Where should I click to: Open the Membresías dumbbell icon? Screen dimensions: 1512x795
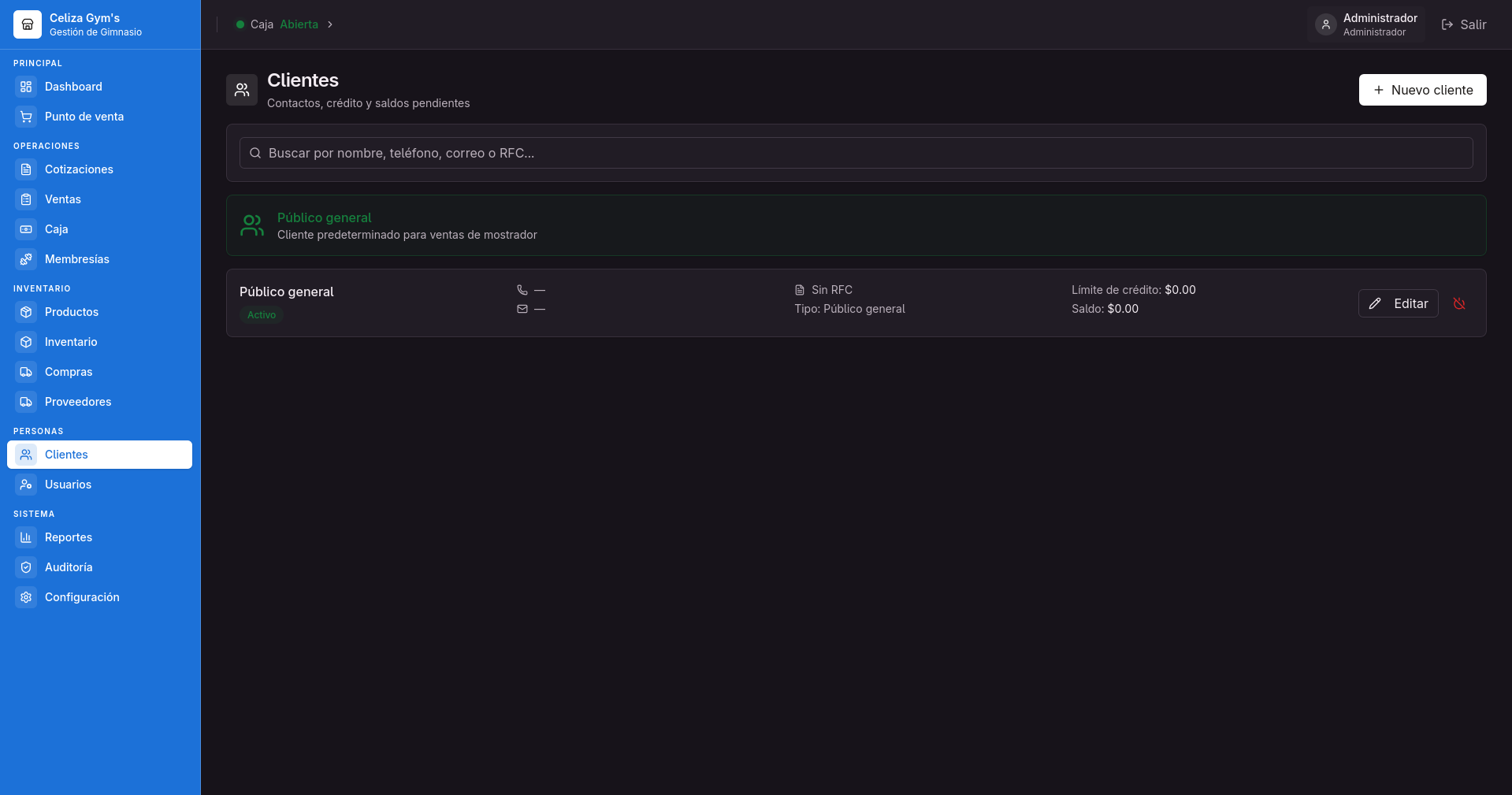coord(26,259)
